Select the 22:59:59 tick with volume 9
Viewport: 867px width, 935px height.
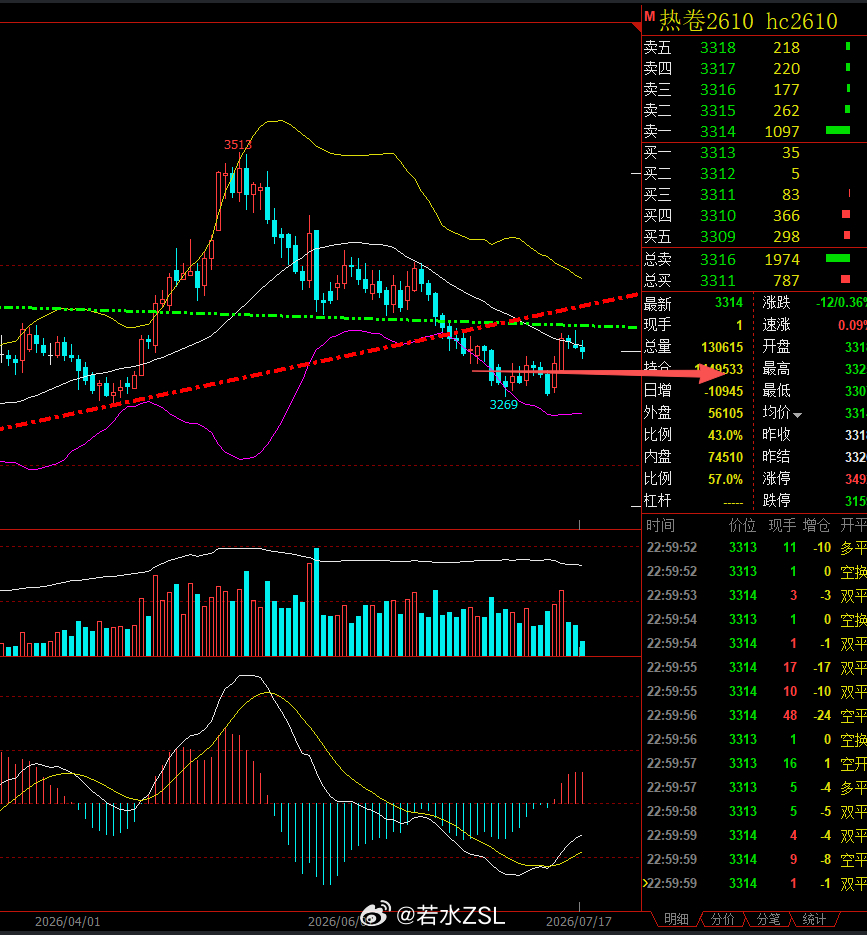coord(754,860)
